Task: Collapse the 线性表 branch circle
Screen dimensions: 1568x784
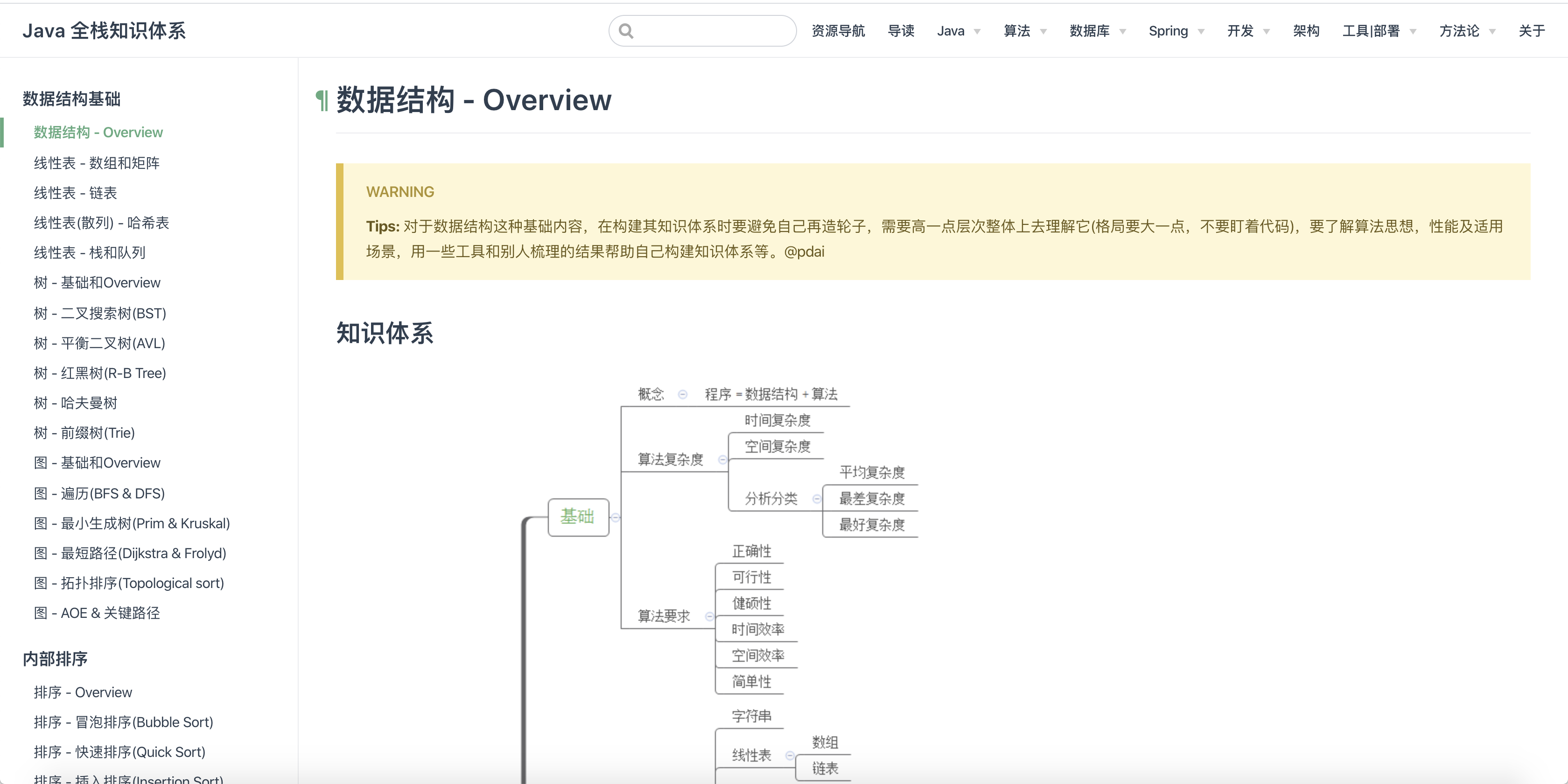Action: pos(790,756)
